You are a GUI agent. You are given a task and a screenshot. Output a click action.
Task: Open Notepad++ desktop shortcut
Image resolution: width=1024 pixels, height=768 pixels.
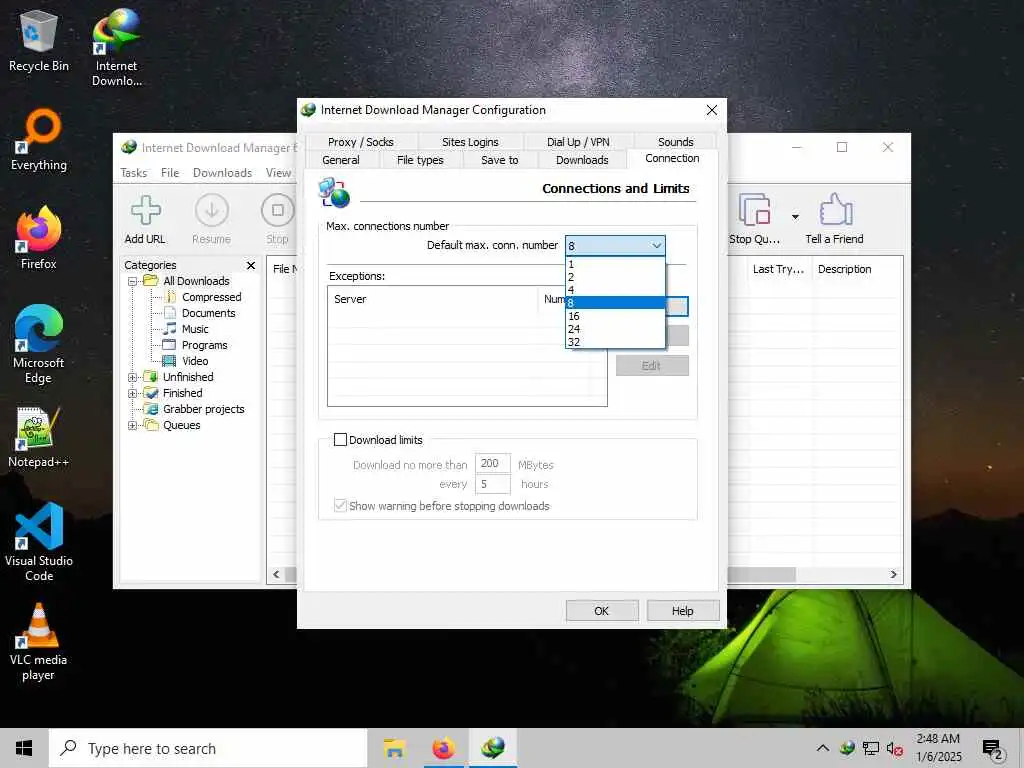[39, 437]
